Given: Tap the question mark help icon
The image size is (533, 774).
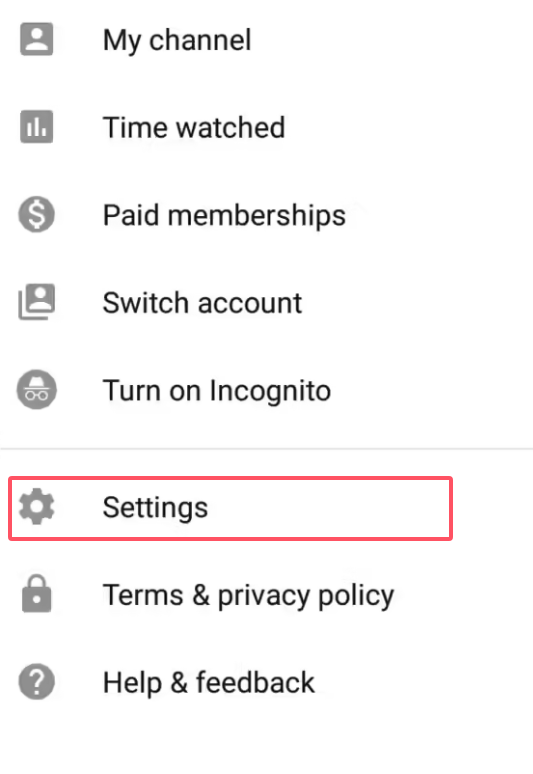Looking at the screenshot, I should [x=37, y=682].
